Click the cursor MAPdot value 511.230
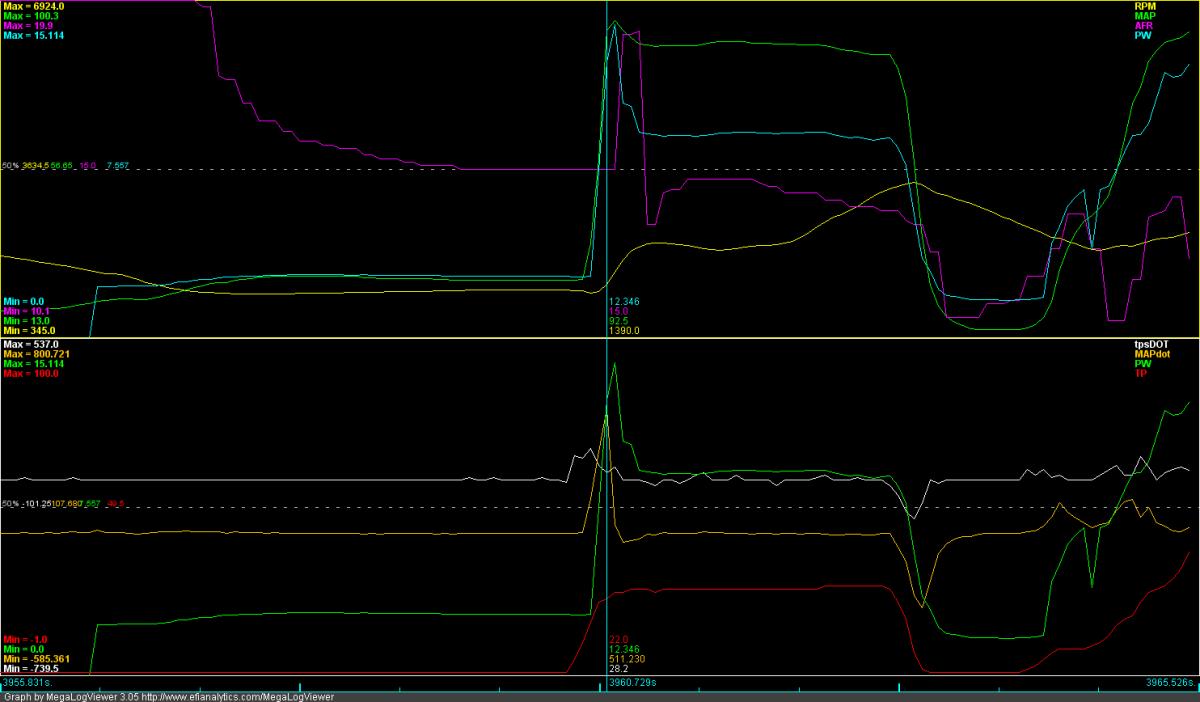This screenshot has height=702, width=1200. (x=627, y=658)
